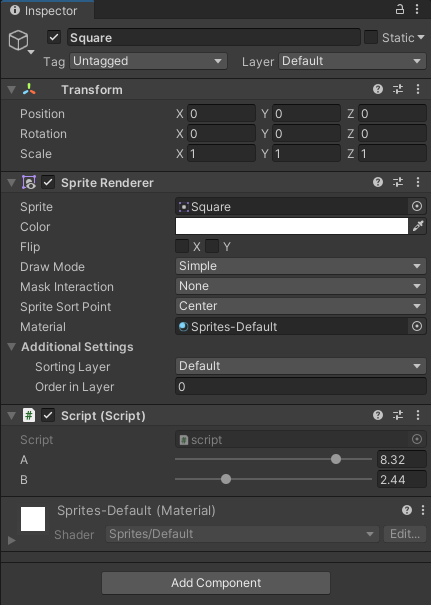Open Transform component help reference
431x605 pixels.
pos(378,90)
